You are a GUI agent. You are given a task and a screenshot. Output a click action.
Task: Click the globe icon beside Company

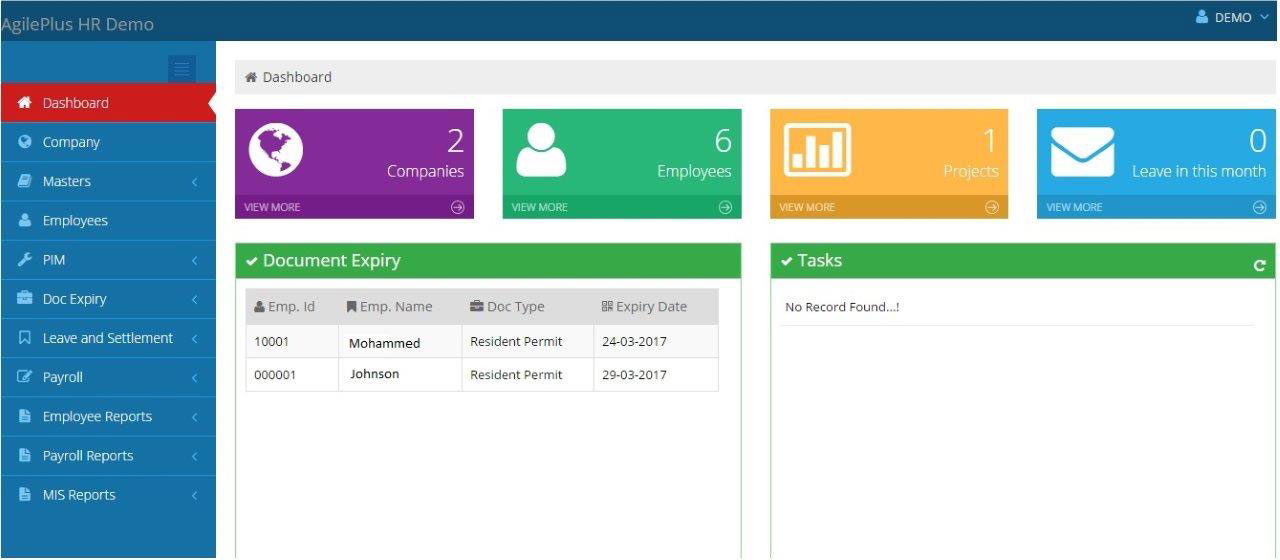25,142
